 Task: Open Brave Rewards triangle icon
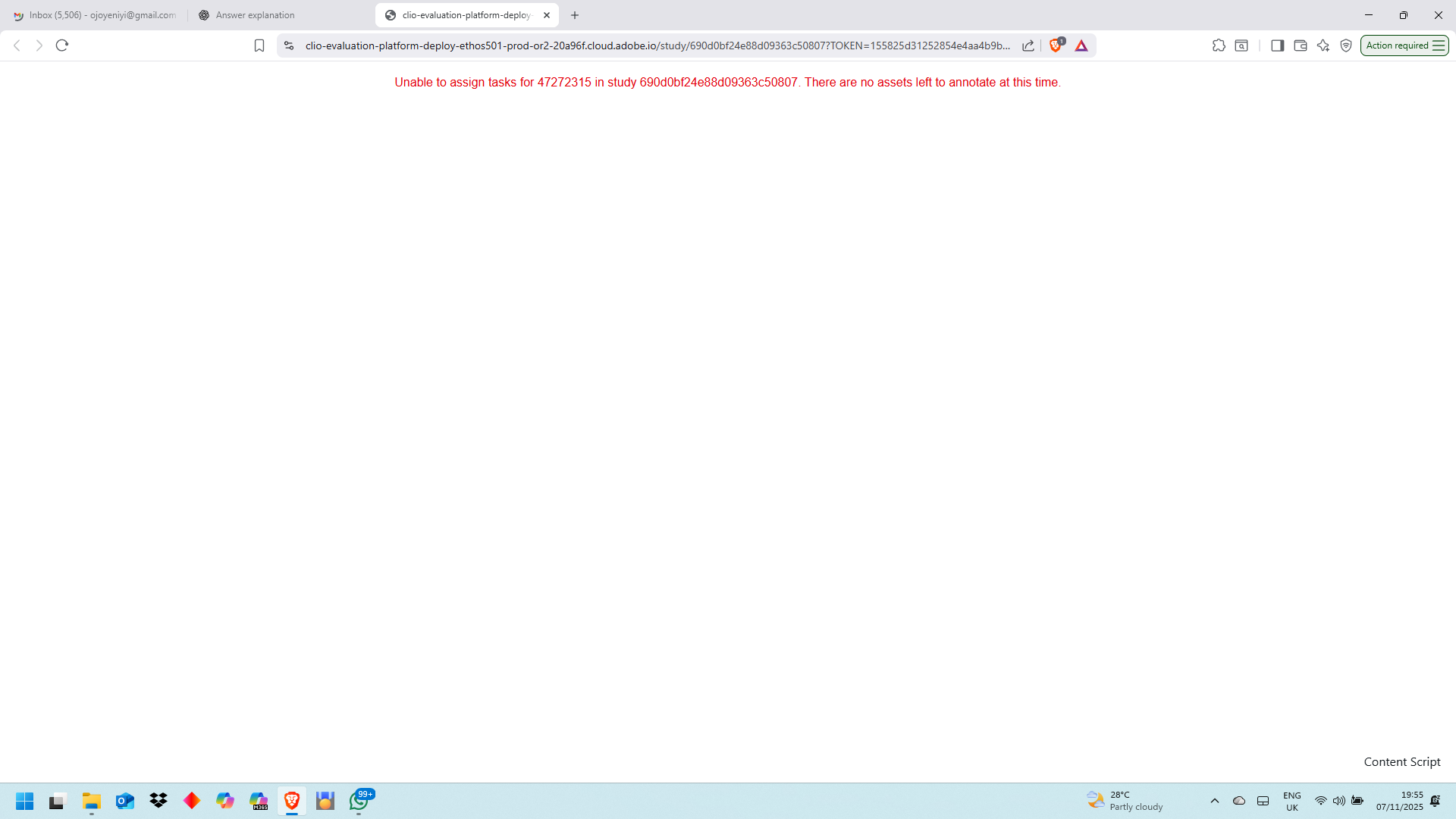(x=1081, y=45)
